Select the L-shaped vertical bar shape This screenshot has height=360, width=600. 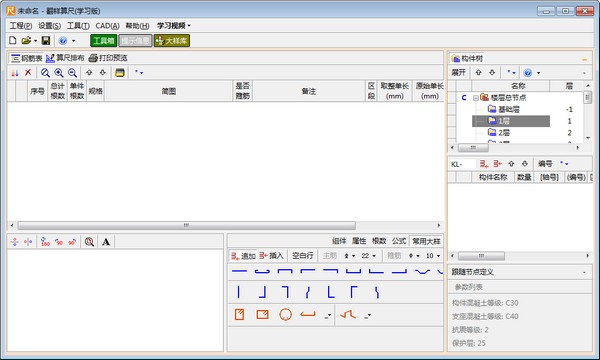click(x=331, y=292)
